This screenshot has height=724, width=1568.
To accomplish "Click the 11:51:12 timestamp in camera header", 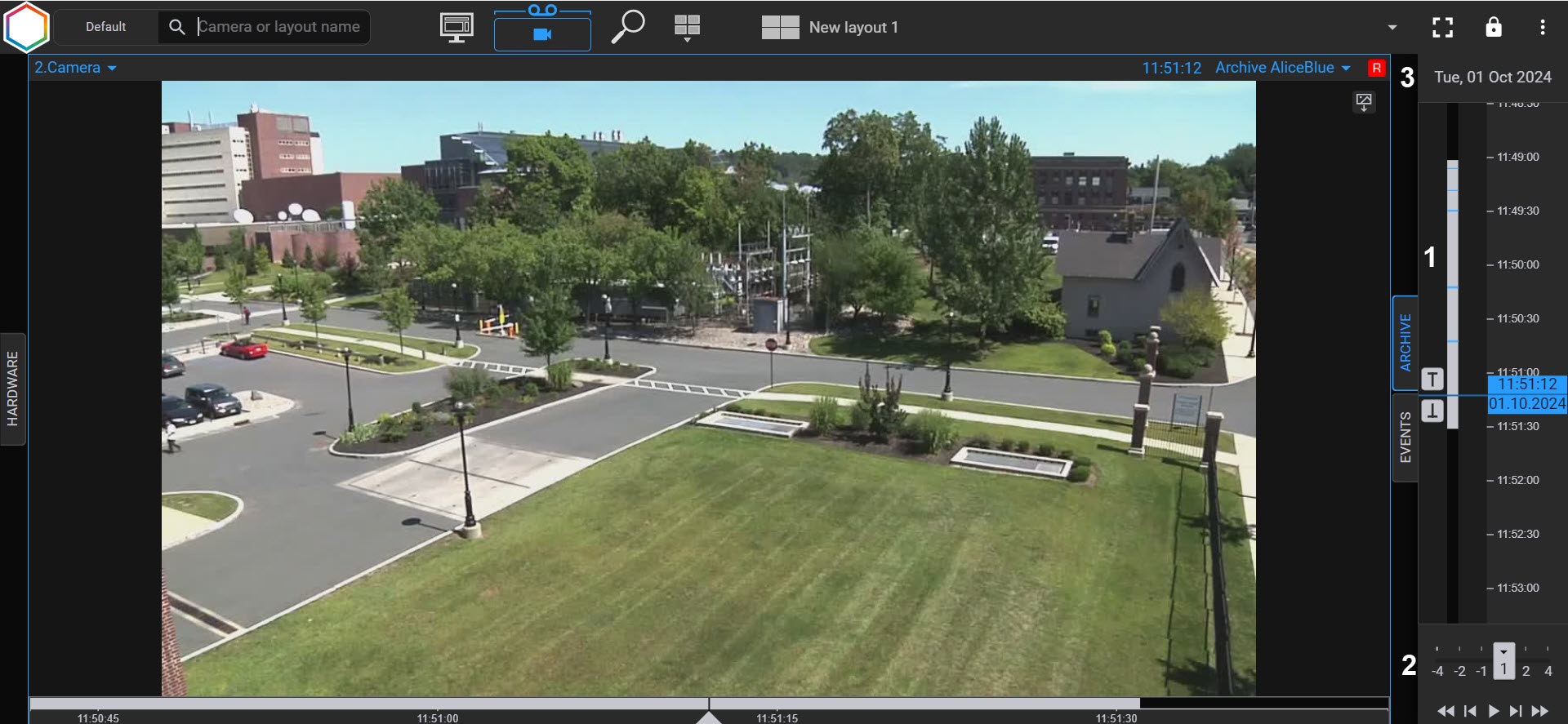I will pos(1171,68).
